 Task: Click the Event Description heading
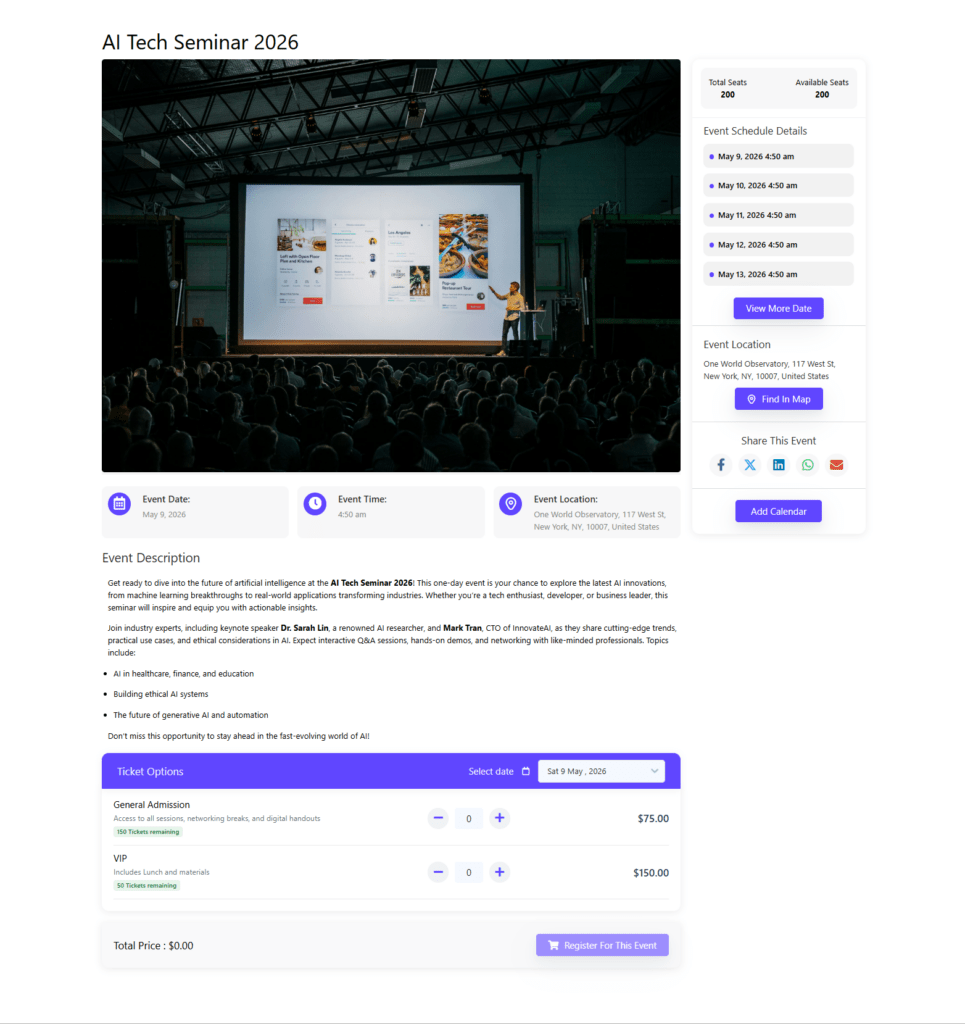tap(151, 558)
